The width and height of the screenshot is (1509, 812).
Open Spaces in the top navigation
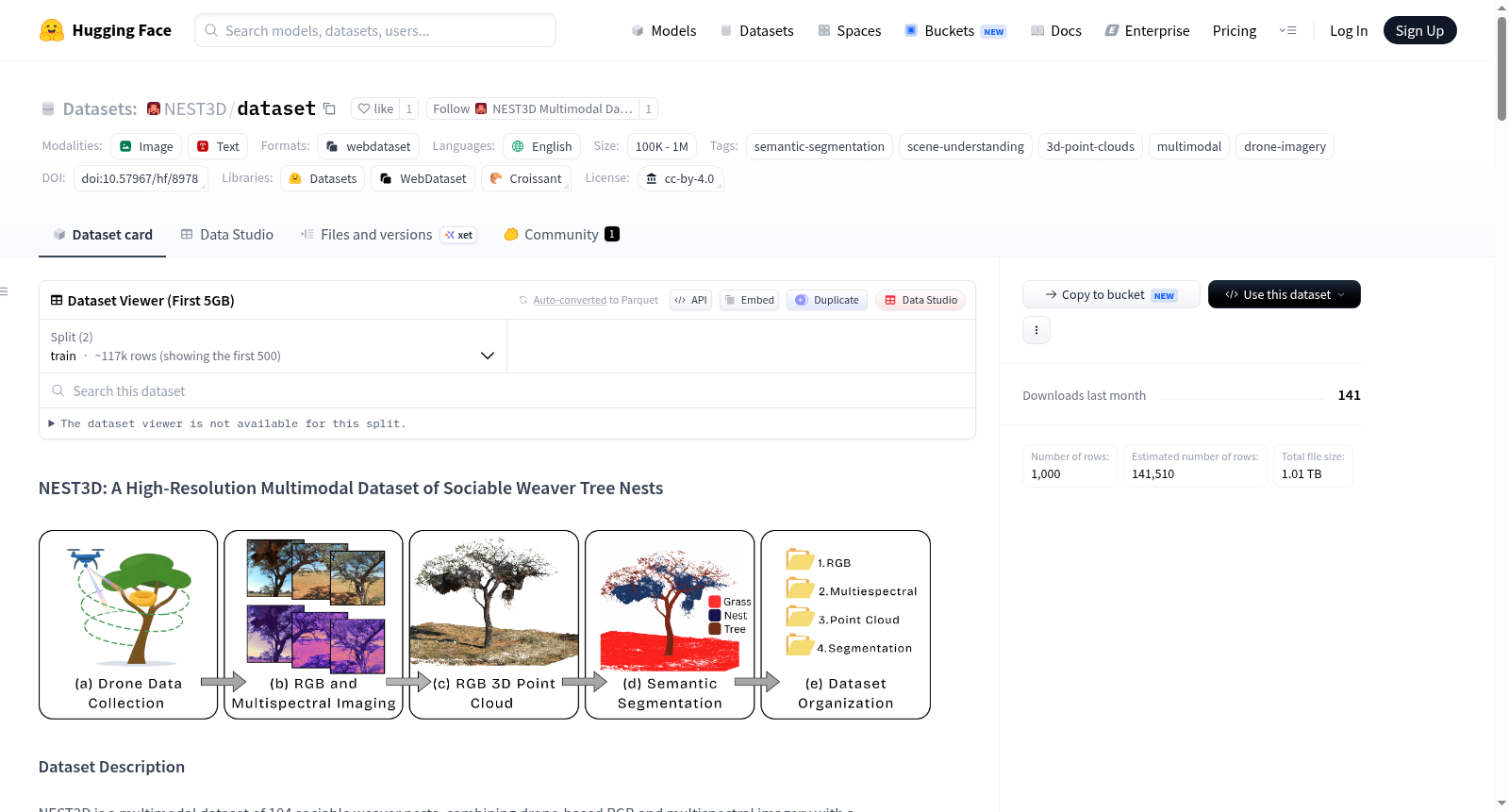tap(850, 30)
